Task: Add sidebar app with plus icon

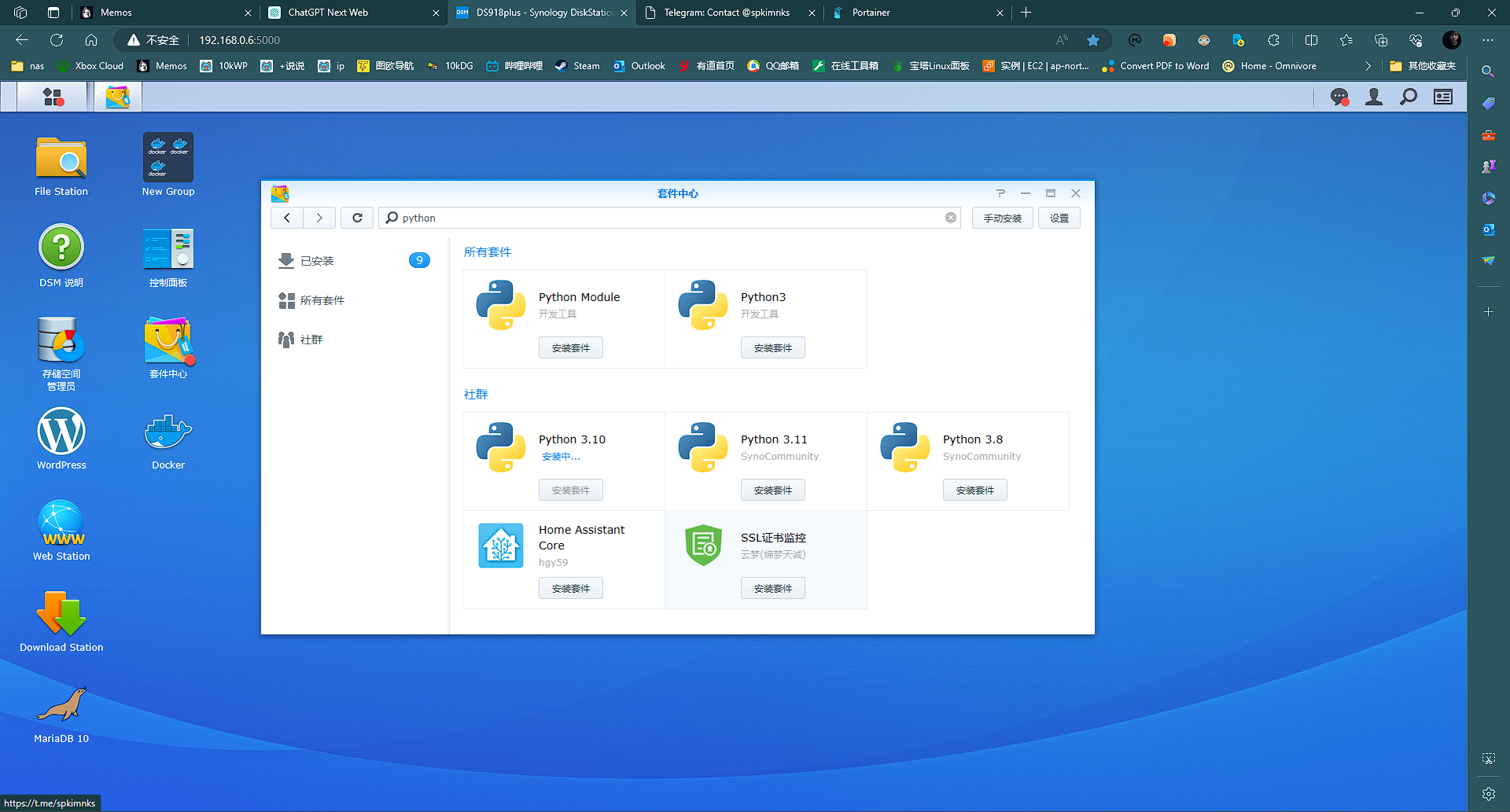Action: click(1488, 312)
